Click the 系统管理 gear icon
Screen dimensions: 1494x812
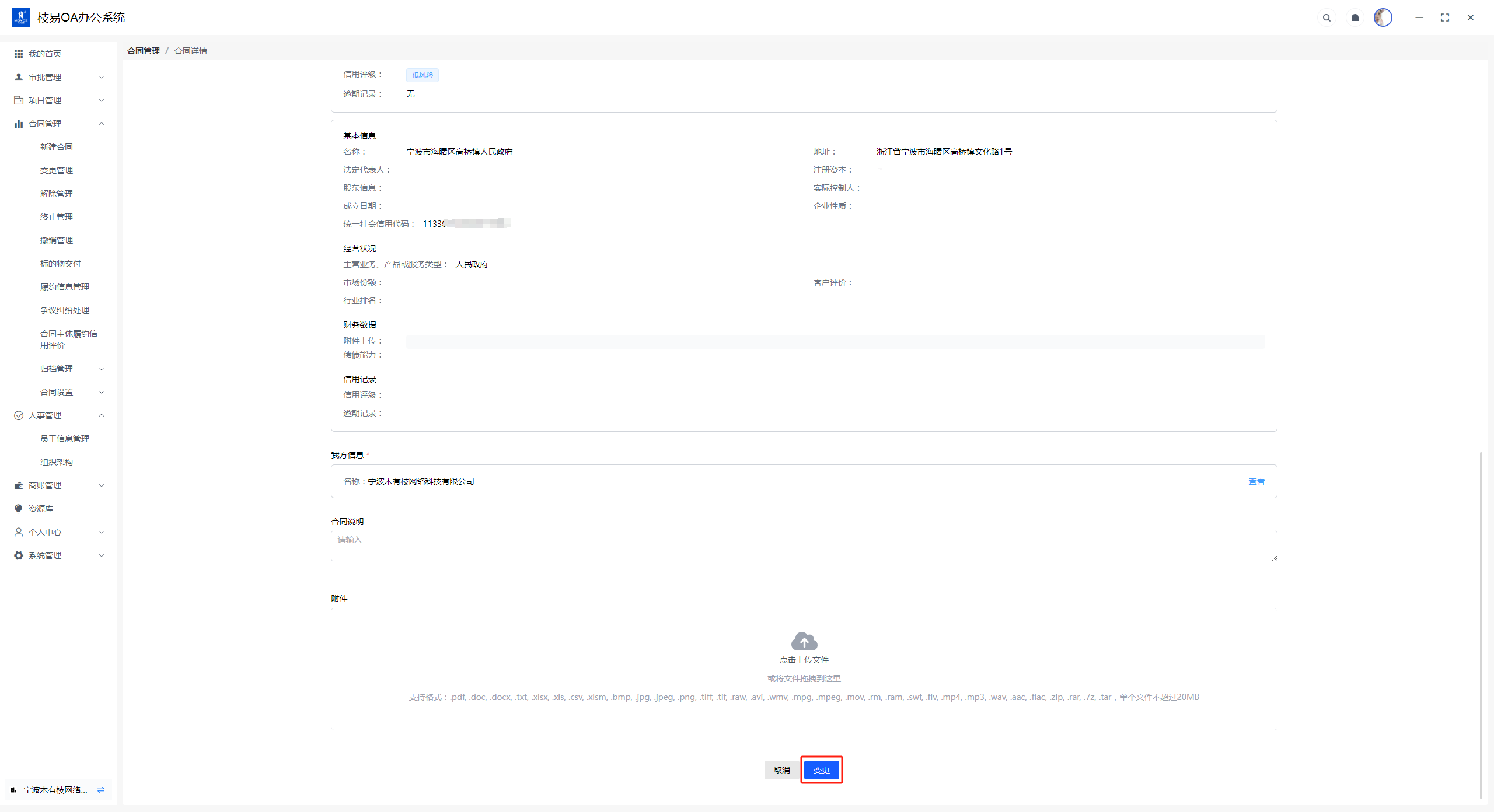[19, 555]
